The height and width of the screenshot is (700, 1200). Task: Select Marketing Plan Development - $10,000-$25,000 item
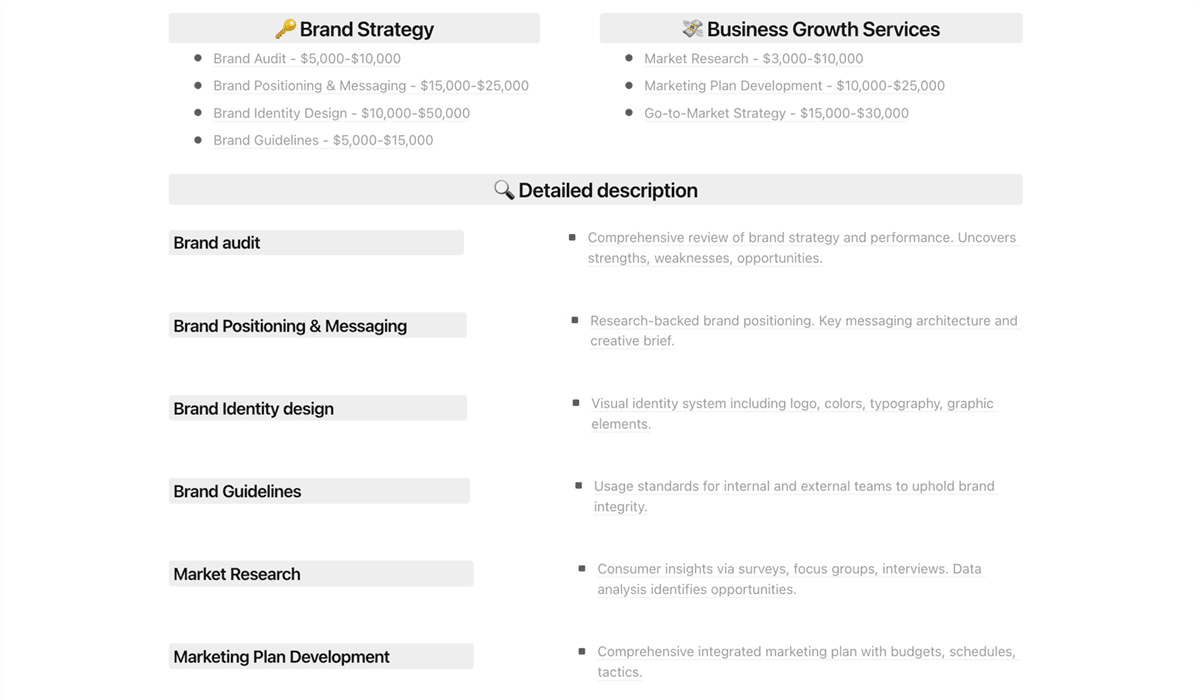click(x=794, y=86)
